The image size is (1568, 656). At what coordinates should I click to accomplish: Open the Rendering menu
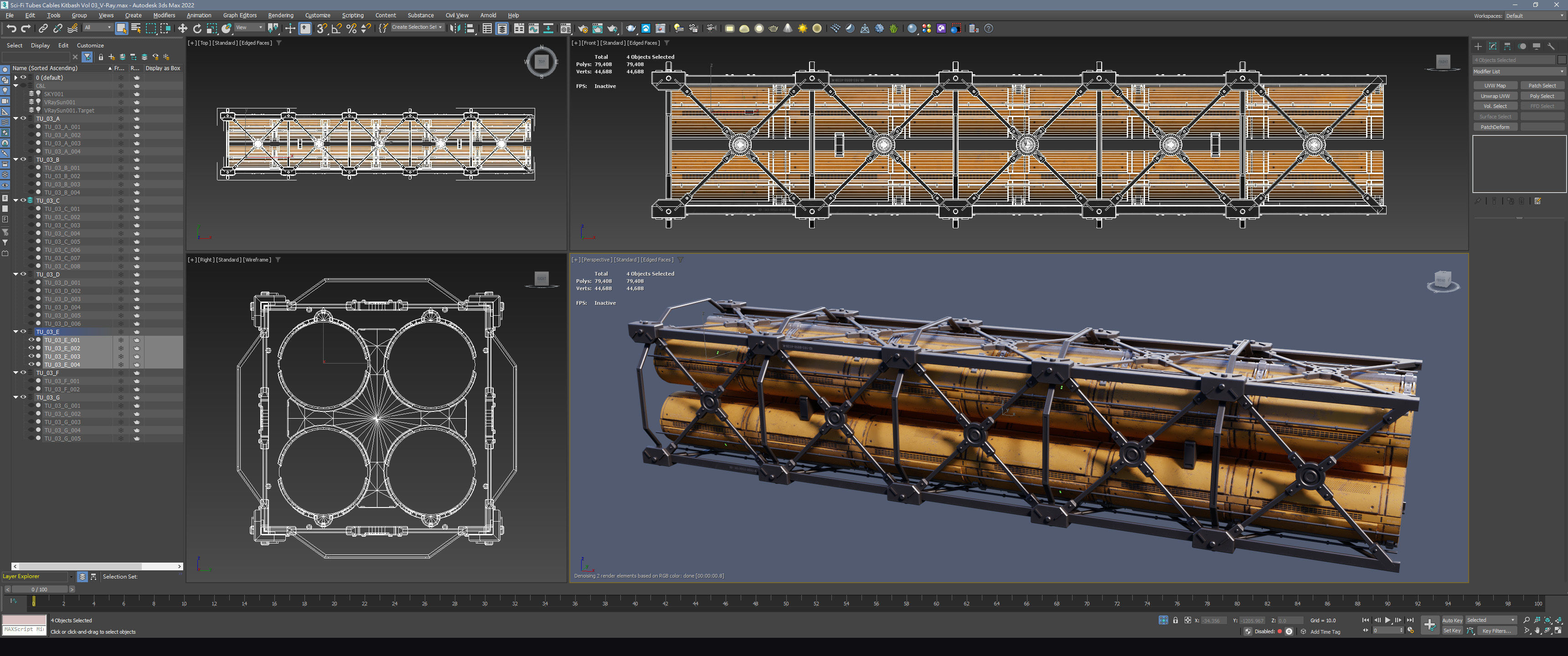(x=280, y=15)
